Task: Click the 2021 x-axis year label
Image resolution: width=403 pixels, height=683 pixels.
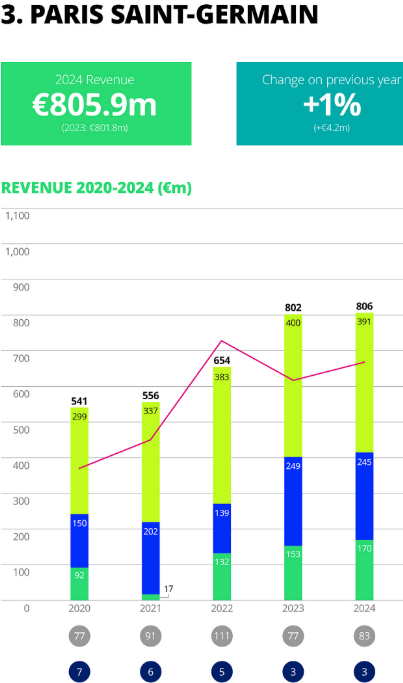Action: tap(151, 608)
